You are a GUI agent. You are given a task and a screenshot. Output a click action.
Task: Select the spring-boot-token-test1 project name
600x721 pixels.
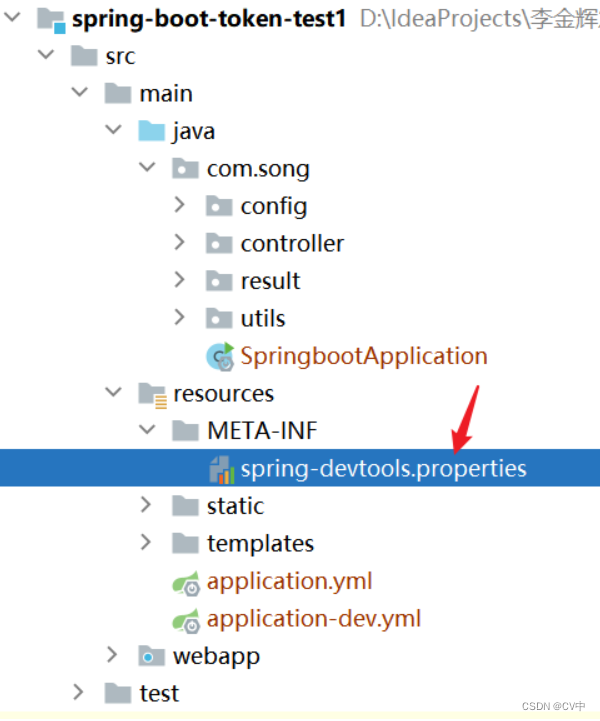209,20
